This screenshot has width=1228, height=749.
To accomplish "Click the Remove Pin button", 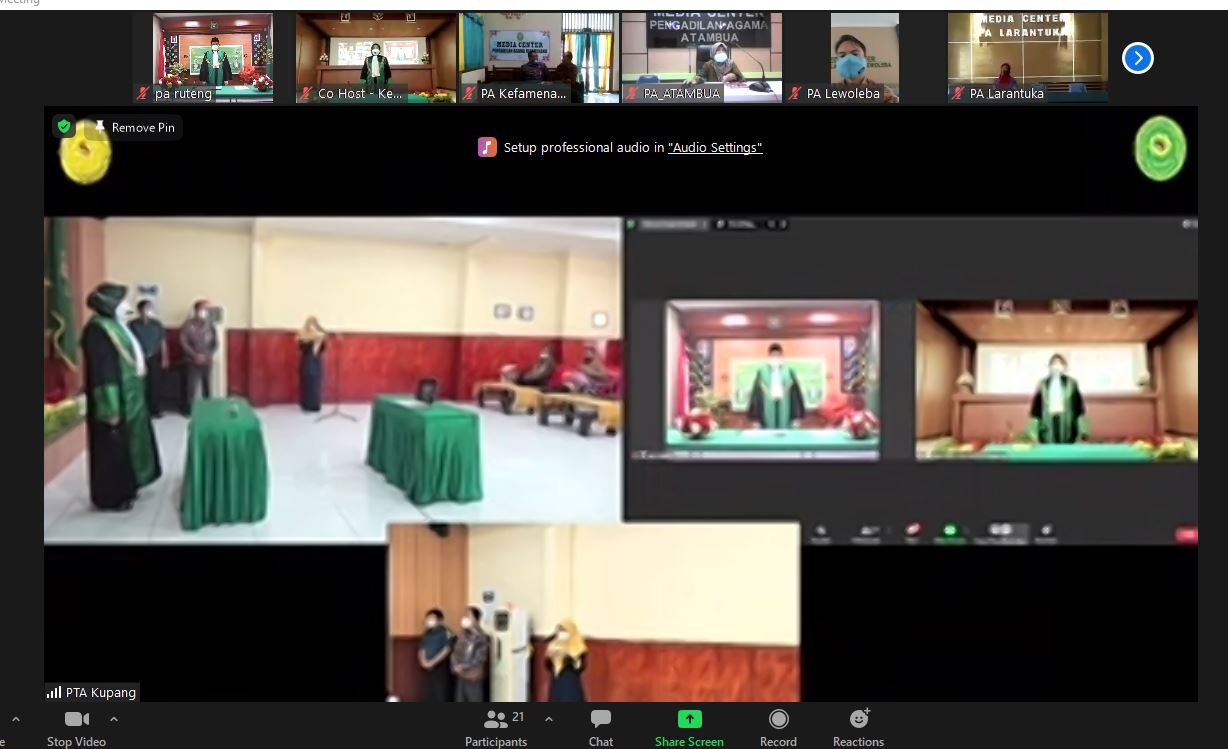I will 134,127.
